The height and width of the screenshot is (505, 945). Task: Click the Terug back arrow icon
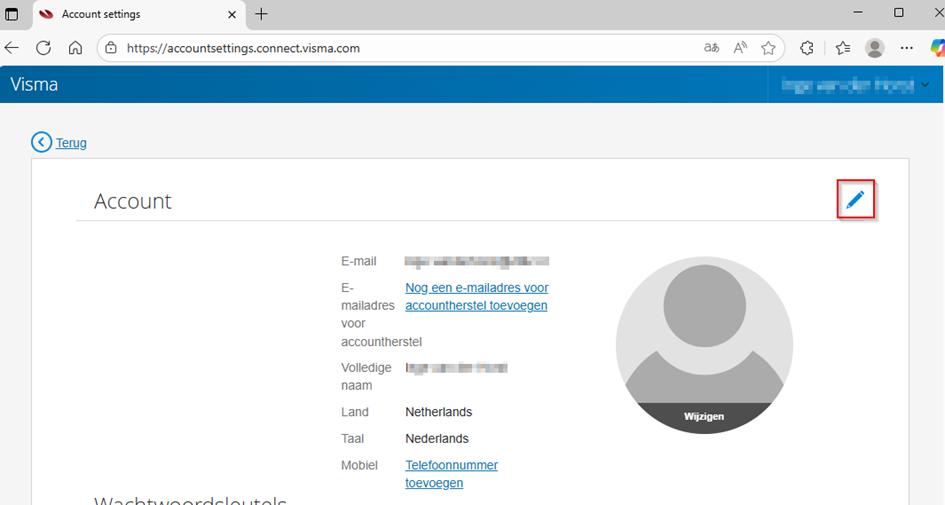[41, 142]
